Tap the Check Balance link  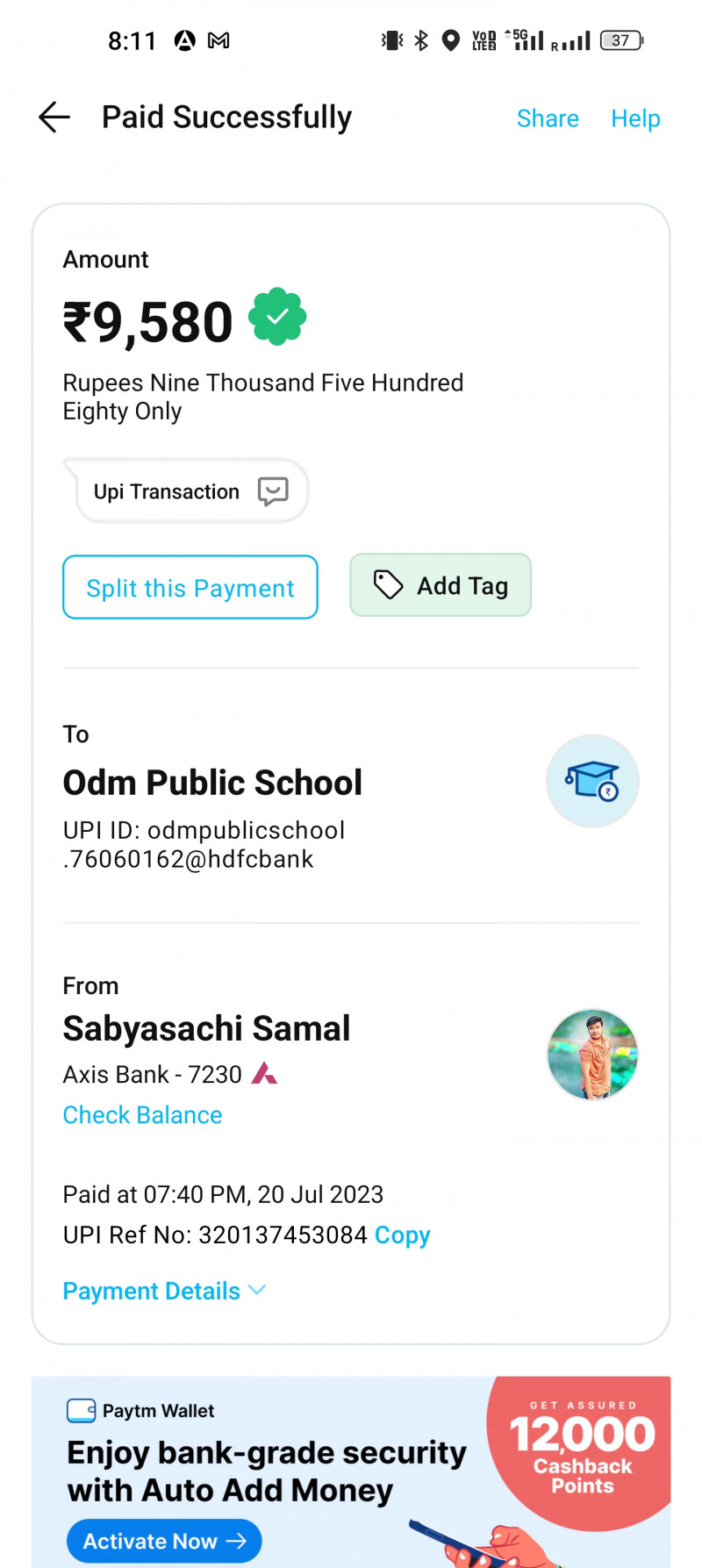pos(142,1114)
